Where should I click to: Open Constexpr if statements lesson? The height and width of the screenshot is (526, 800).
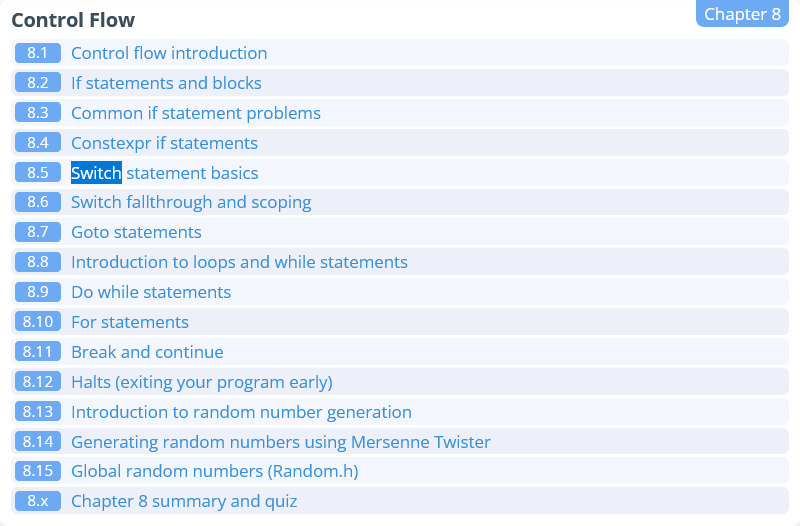point(164,143)
